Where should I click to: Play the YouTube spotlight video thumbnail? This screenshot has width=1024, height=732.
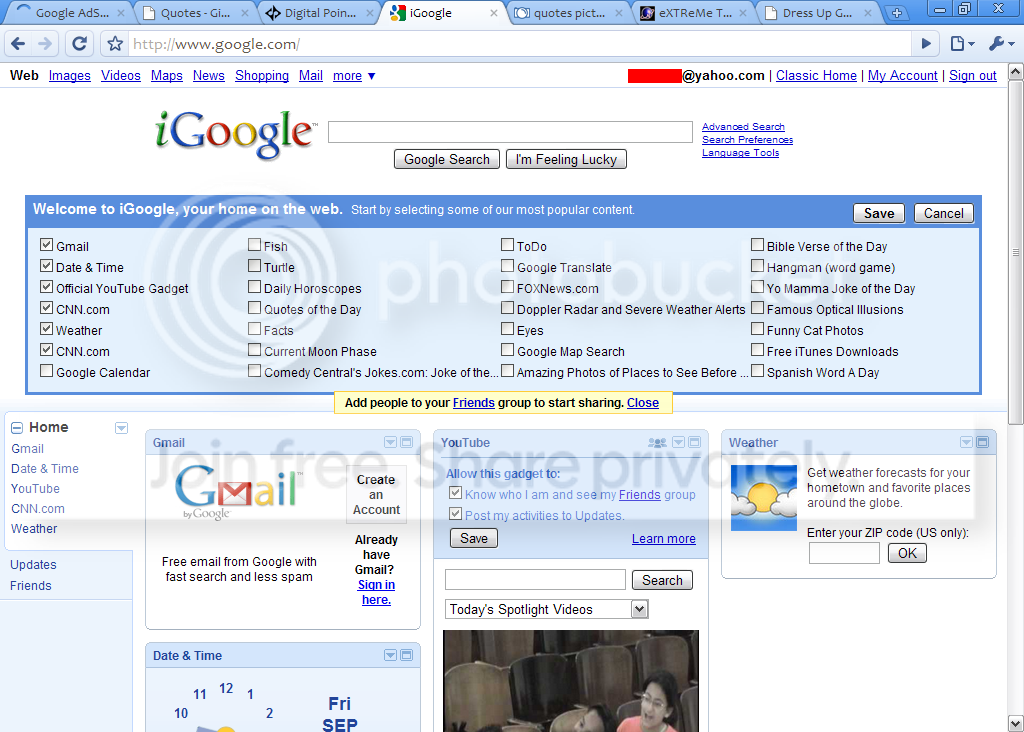click(x=571, y=680)
